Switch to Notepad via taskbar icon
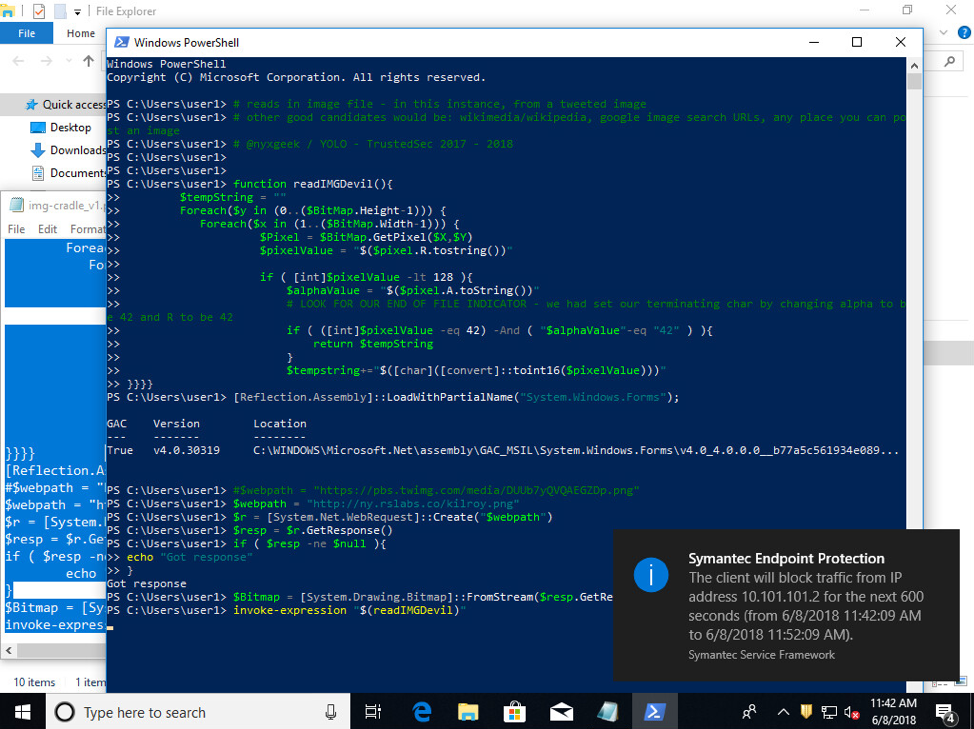974x729 pixels. click(x=608, y=712)
